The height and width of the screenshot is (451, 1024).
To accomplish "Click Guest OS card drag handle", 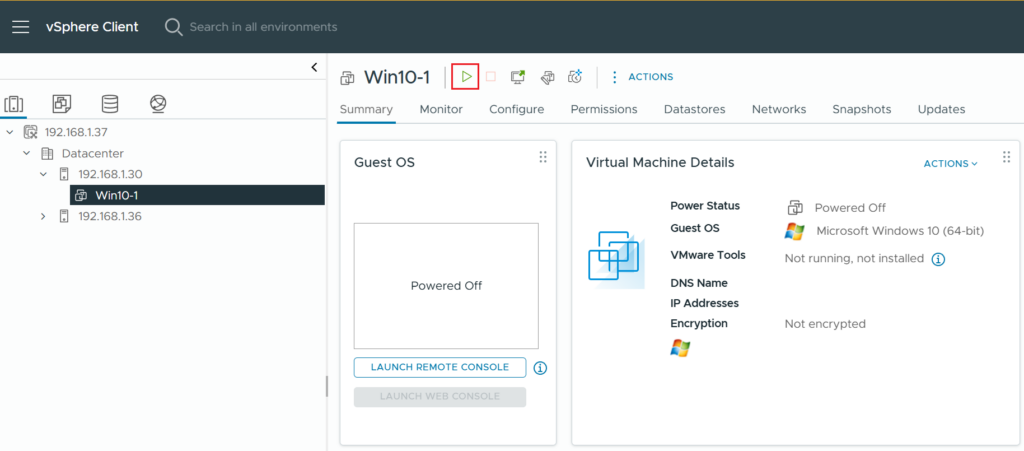I will pos(542,157).
